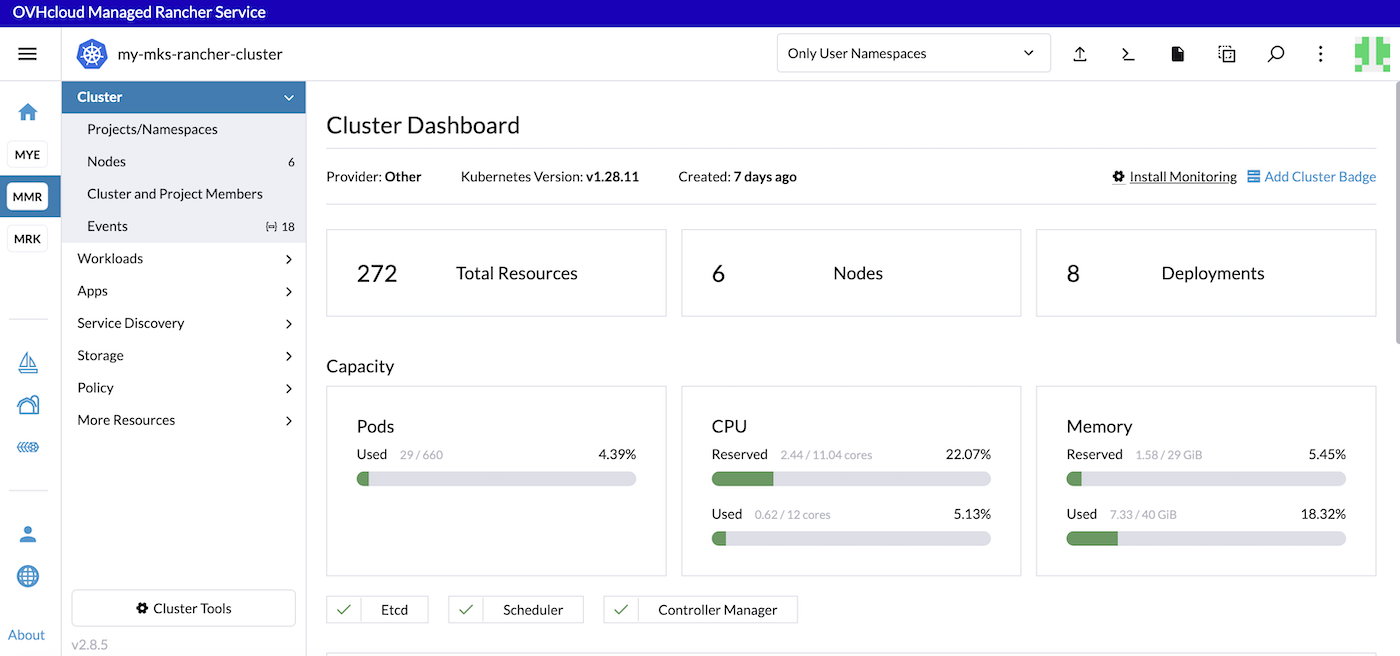Collapse the Cluster section
Image resolution: width=1400 pixels, height=656 pixels.
183,97
